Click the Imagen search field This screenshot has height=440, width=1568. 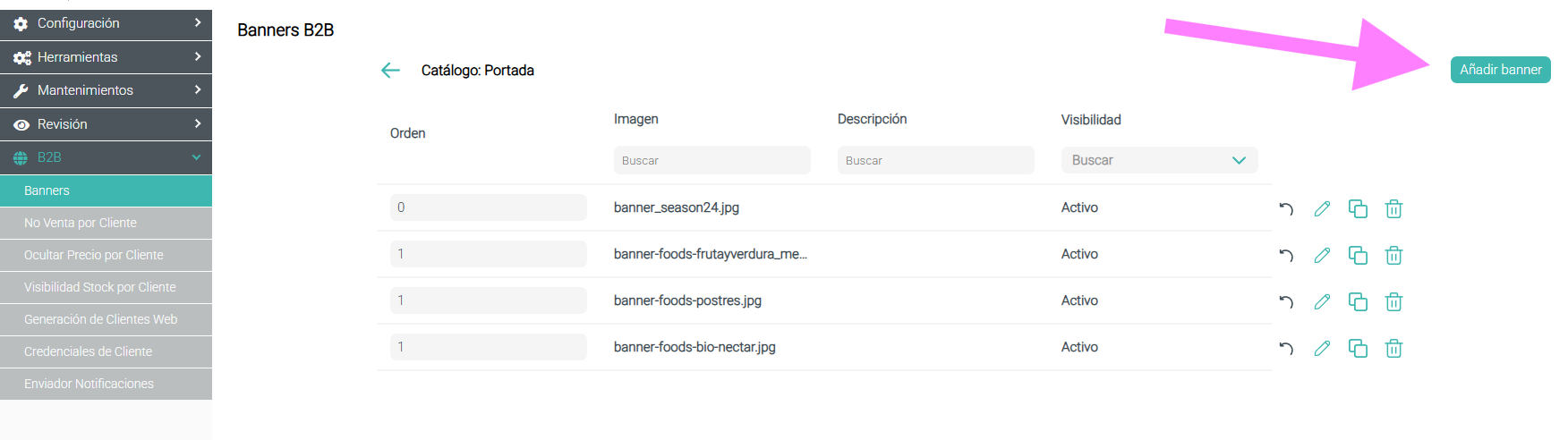(712, 160)
